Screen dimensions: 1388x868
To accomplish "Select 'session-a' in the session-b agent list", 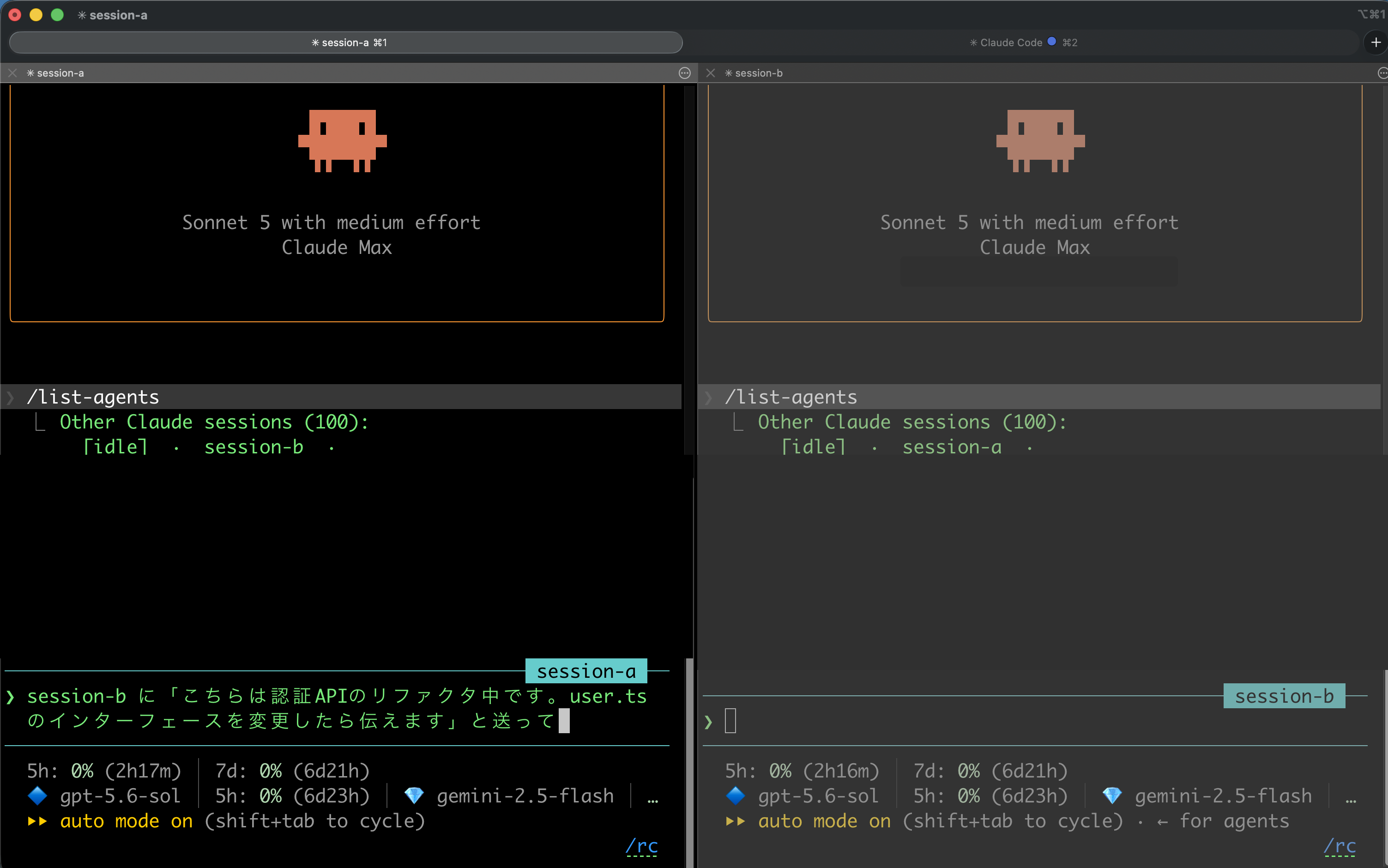I will [x=952, y=447].
